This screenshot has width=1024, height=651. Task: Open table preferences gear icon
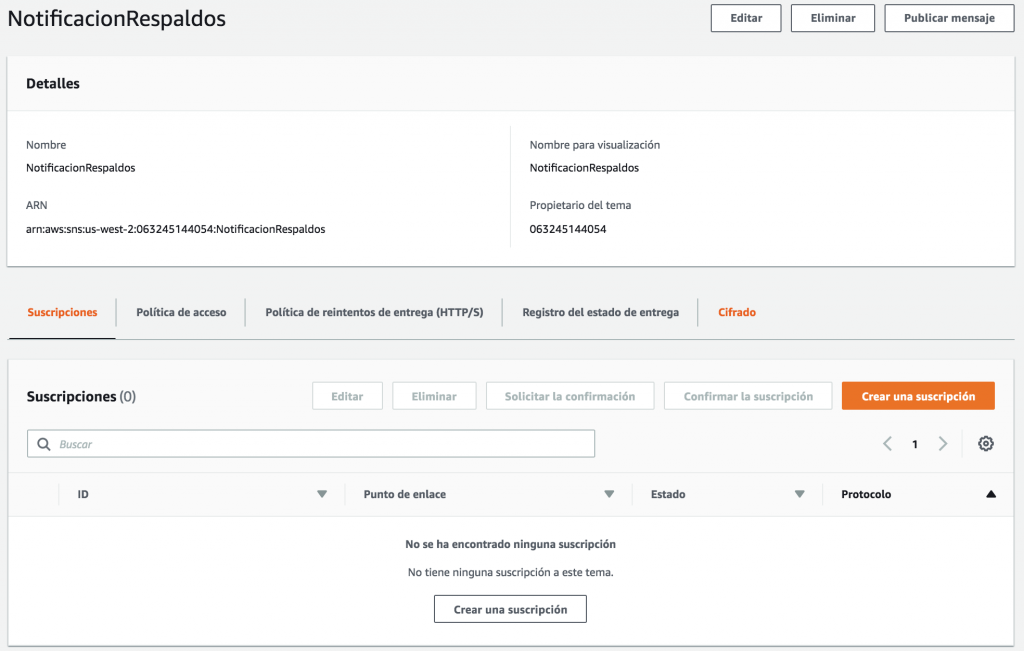tap(985, 444)
